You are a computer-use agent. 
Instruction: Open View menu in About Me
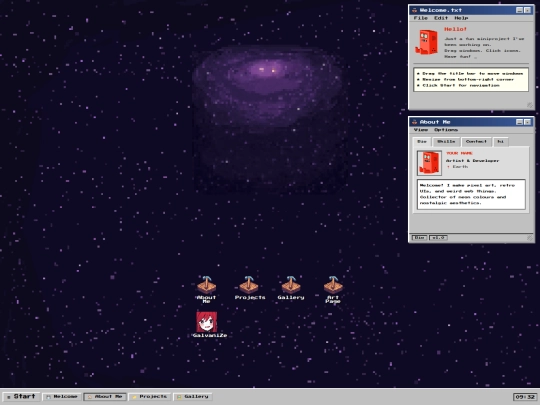tap(420, 130)
